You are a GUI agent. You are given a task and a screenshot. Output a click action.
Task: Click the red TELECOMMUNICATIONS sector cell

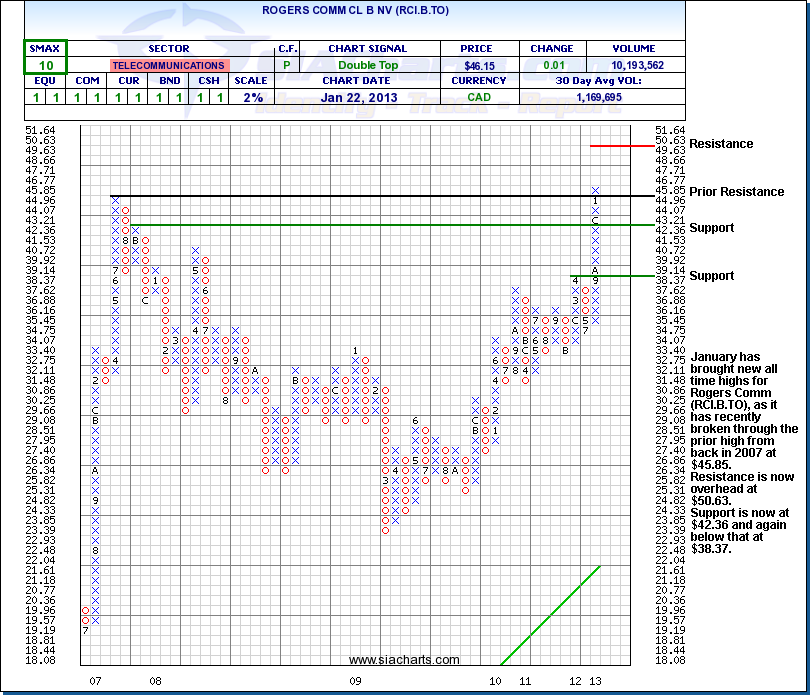pos(168,65)
